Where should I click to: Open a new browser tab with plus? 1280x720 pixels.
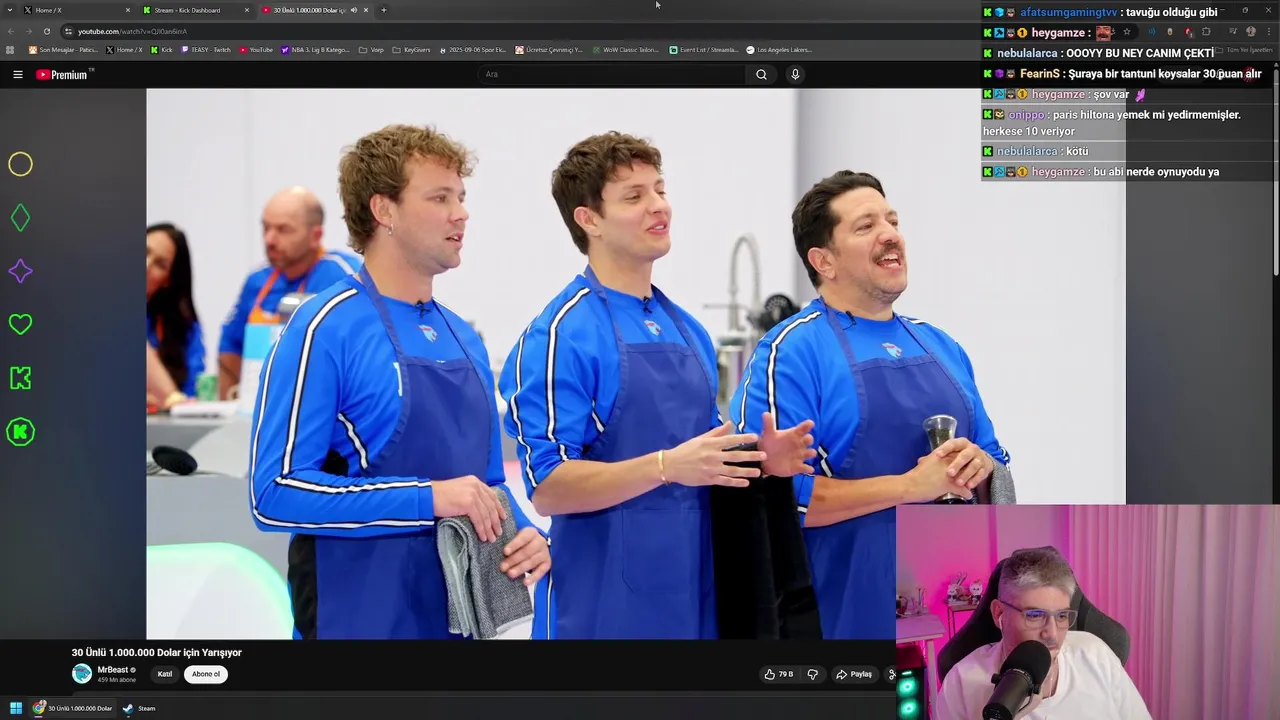tap(384, 10)
